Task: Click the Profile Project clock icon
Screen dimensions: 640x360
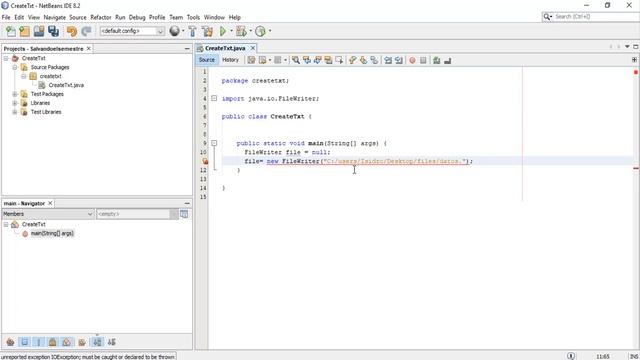Action: click(260, 31)
